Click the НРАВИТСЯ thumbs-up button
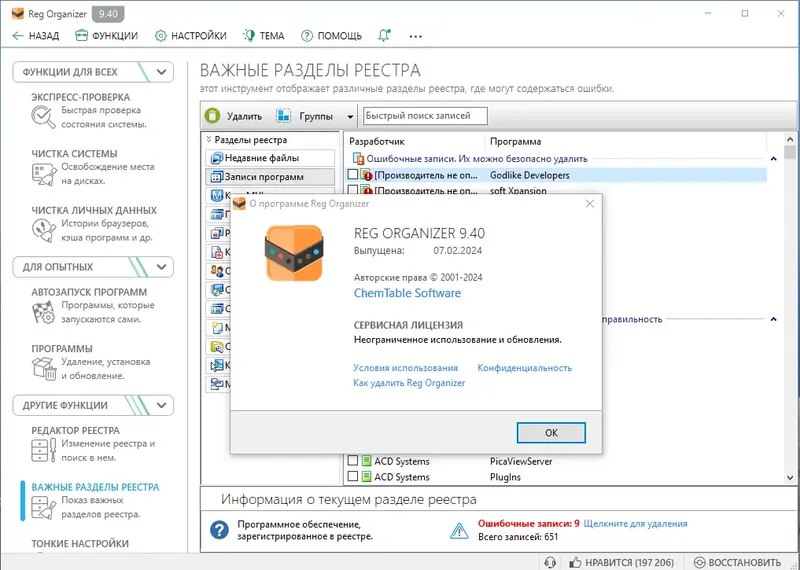 tap(621, 562)
